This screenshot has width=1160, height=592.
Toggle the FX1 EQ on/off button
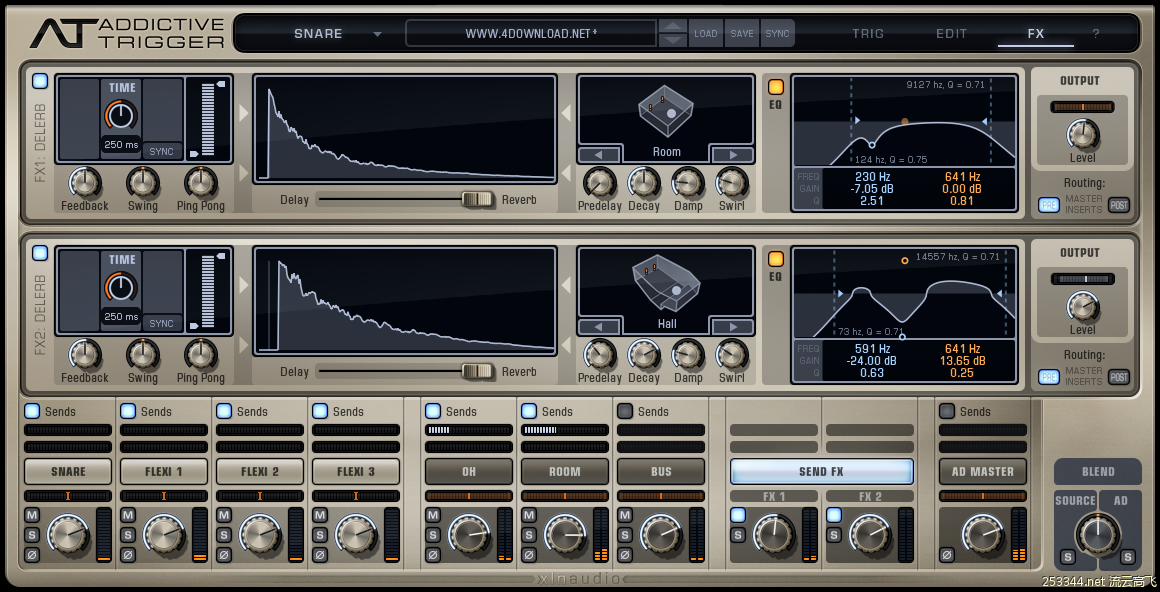point(775,87)
